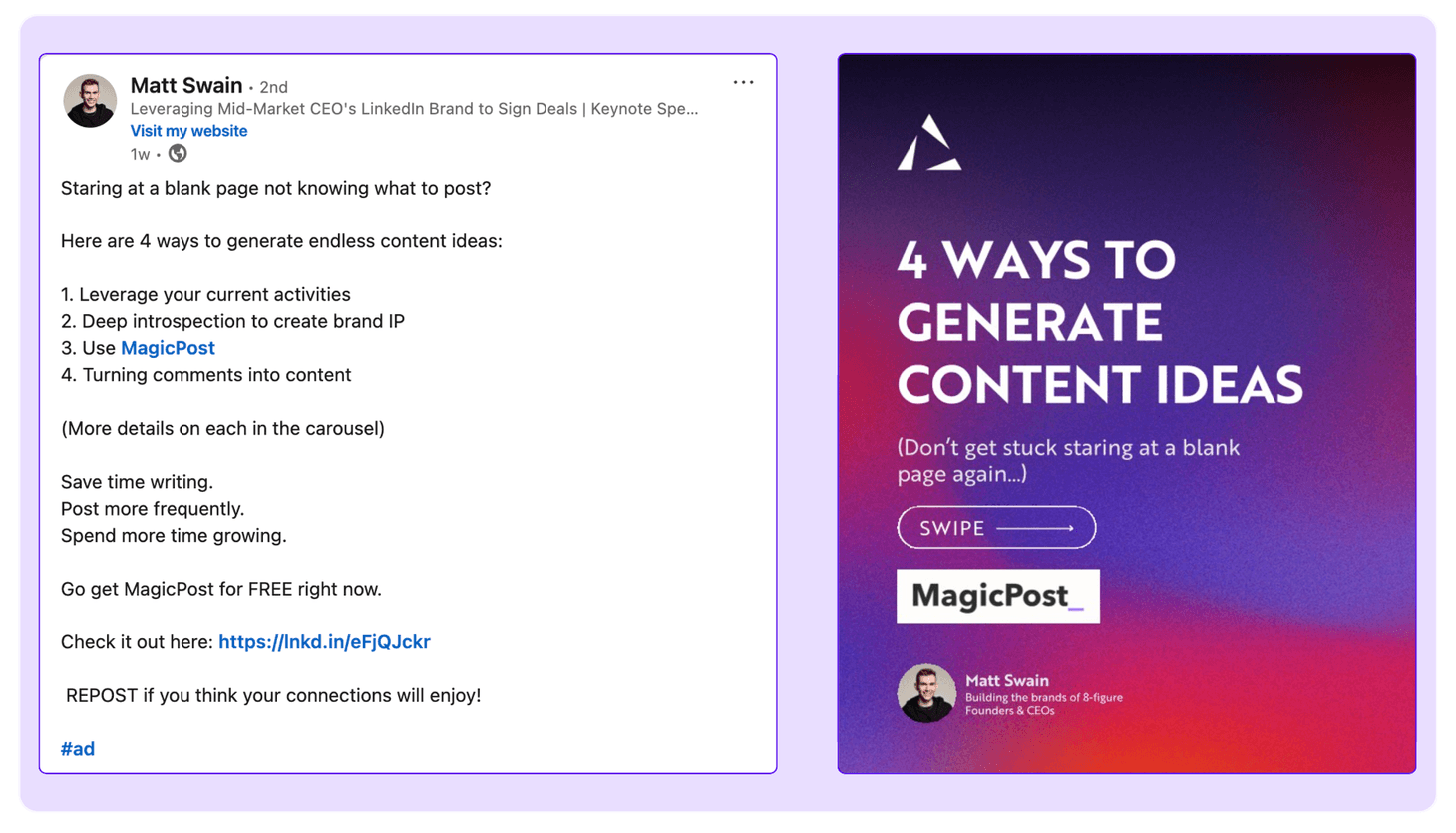
Task: Open the three-dot post options menu
Action: (x=743, y=83)
